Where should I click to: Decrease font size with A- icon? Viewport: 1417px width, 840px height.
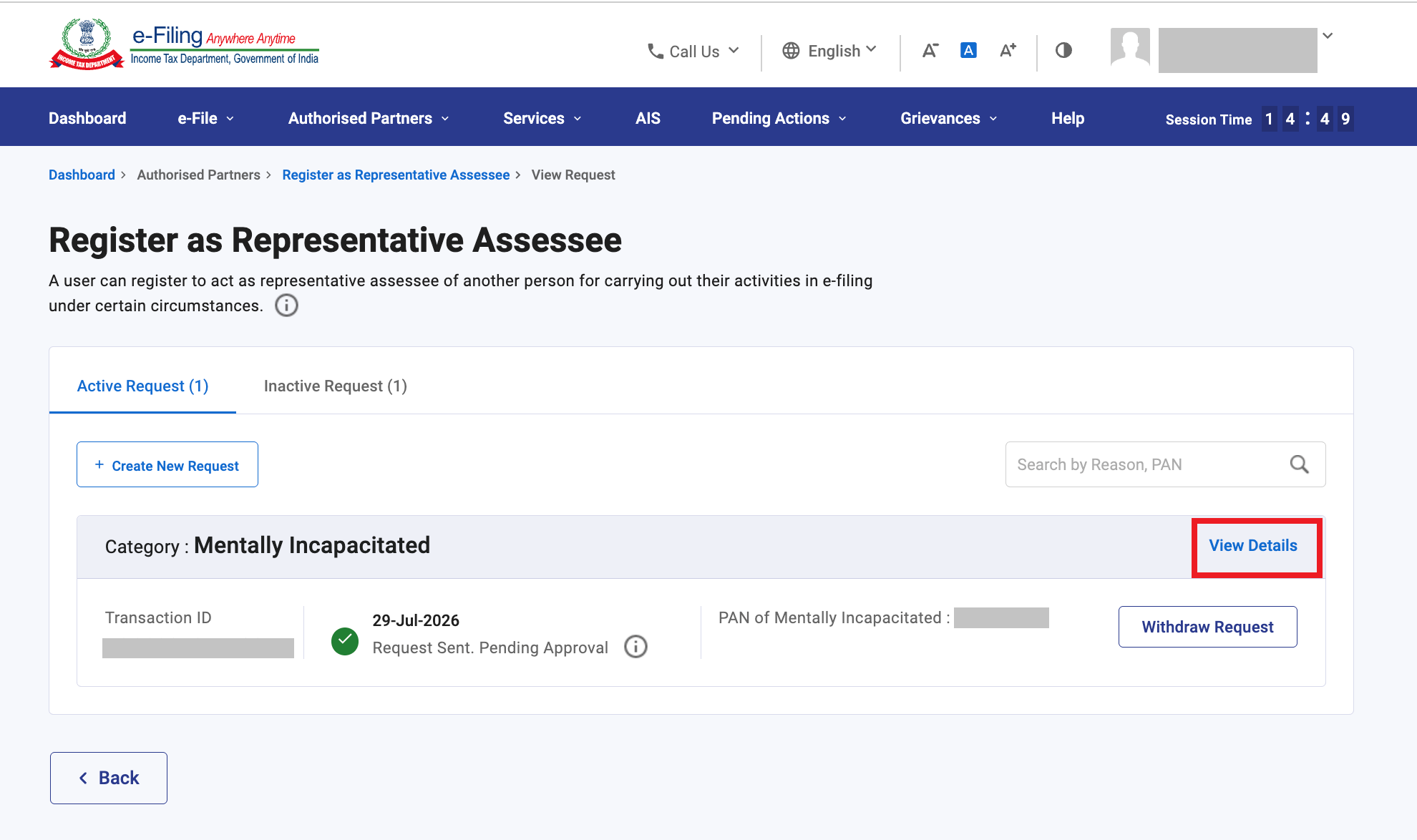tap(930, 50)
